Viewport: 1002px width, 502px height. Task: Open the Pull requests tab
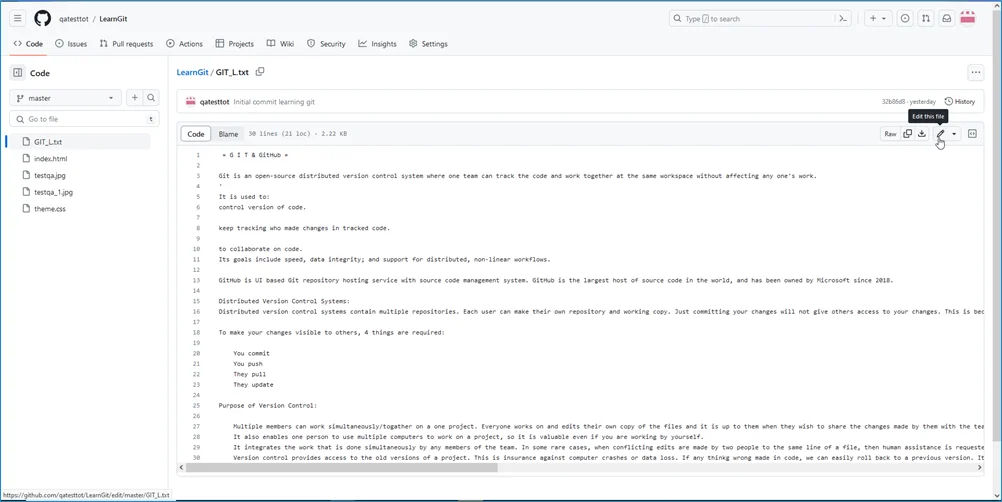click(127, 43)
